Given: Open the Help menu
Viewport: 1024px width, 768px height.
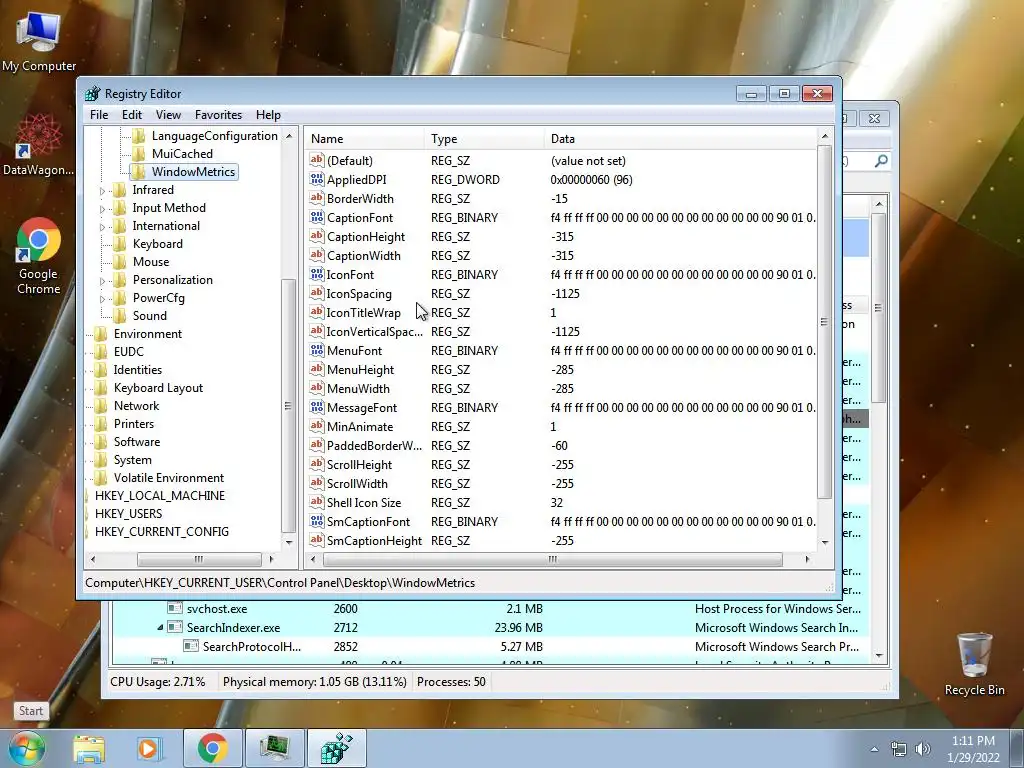Looking at the screenshot, I should [268, 114].
